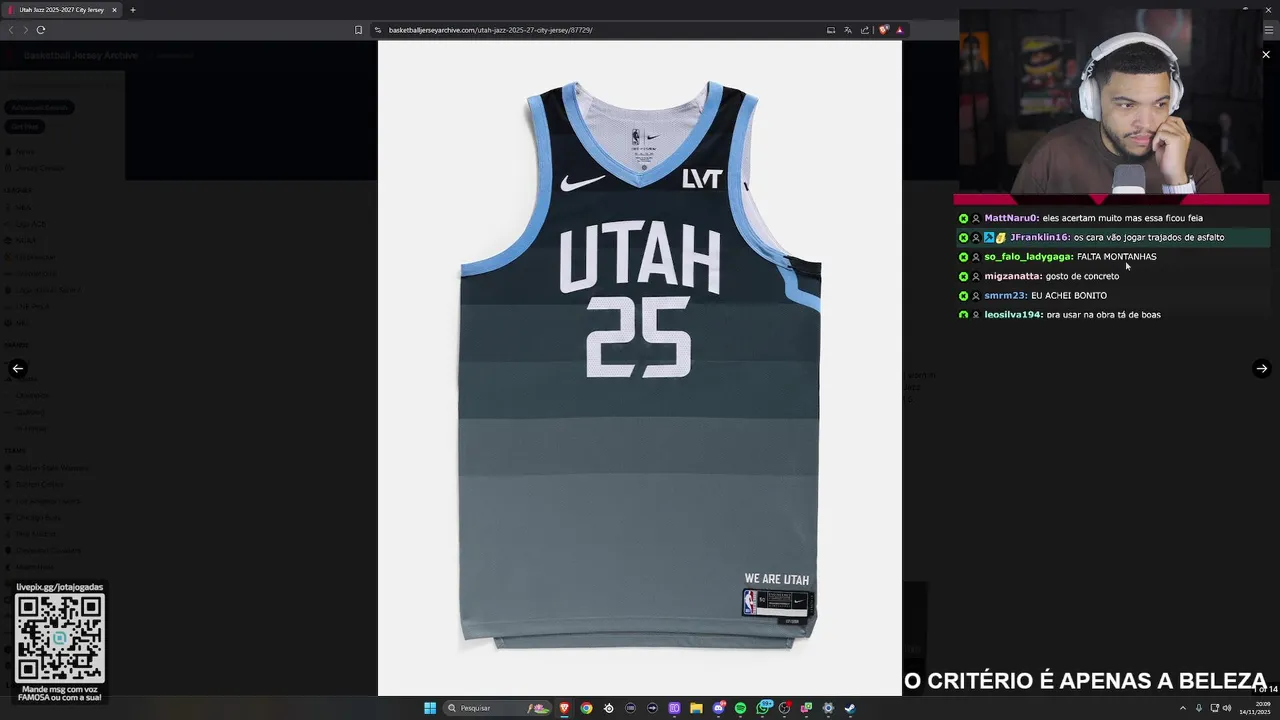Click JFranklin16 username in chat
This screenshot has height=720, width=1280.
click(x=1039, y=237)
